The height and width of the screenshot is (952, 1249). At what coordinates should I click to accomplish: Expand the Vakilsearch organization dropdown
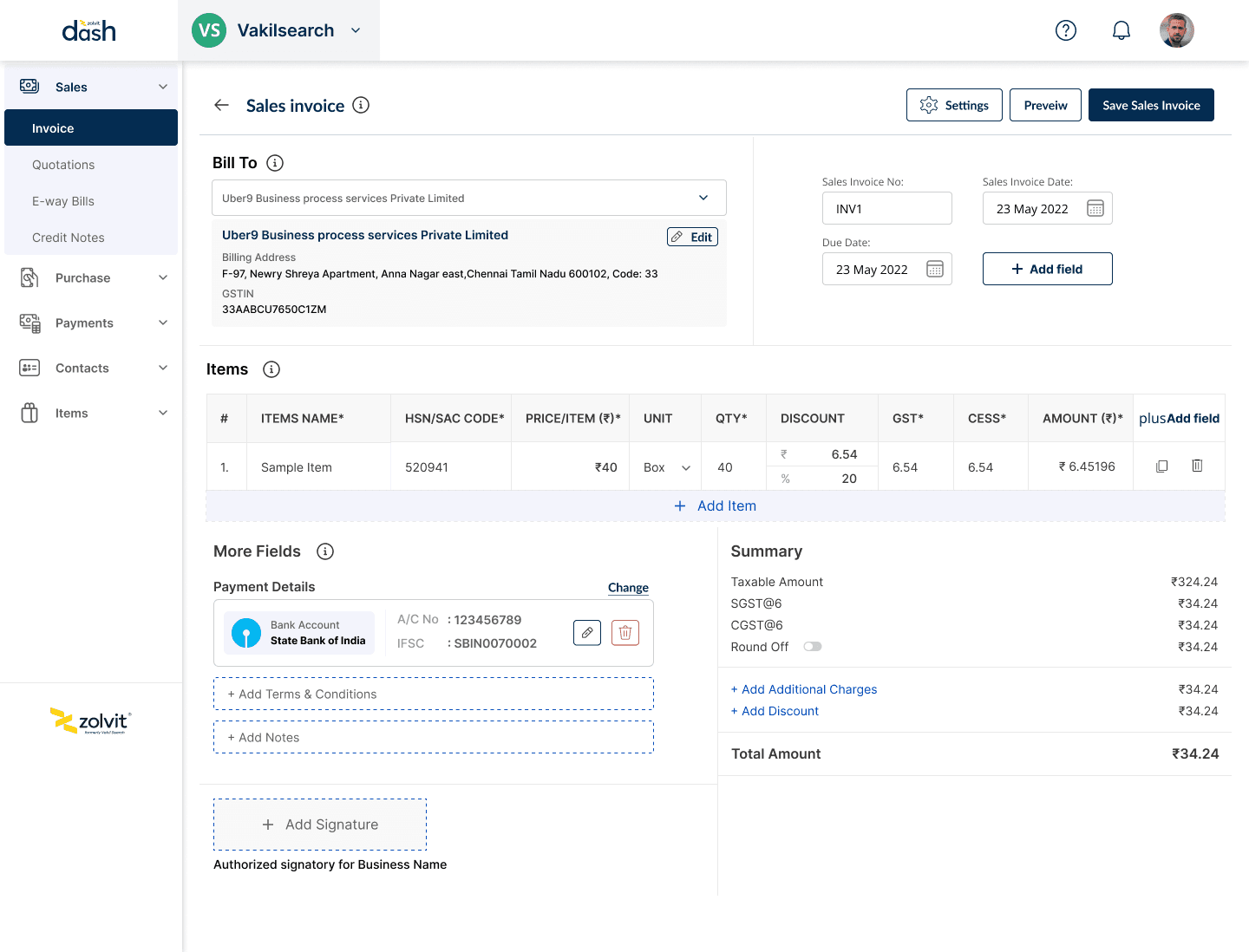[356, 30]
